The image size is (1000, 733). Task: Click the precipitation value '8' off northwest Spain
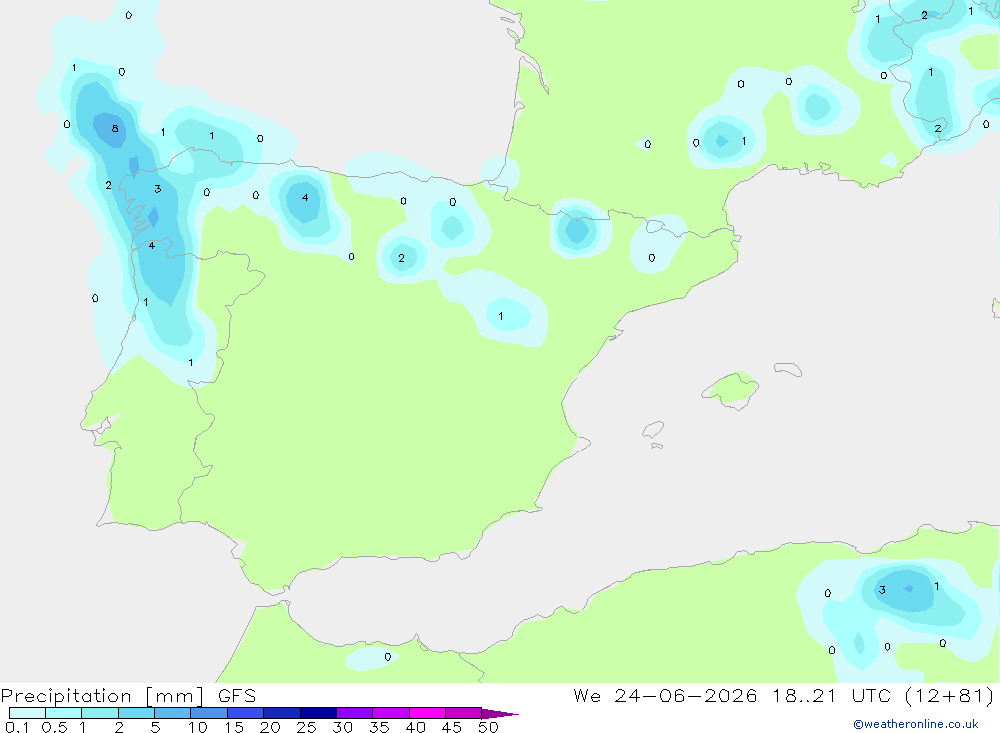(x=115, y=129)
